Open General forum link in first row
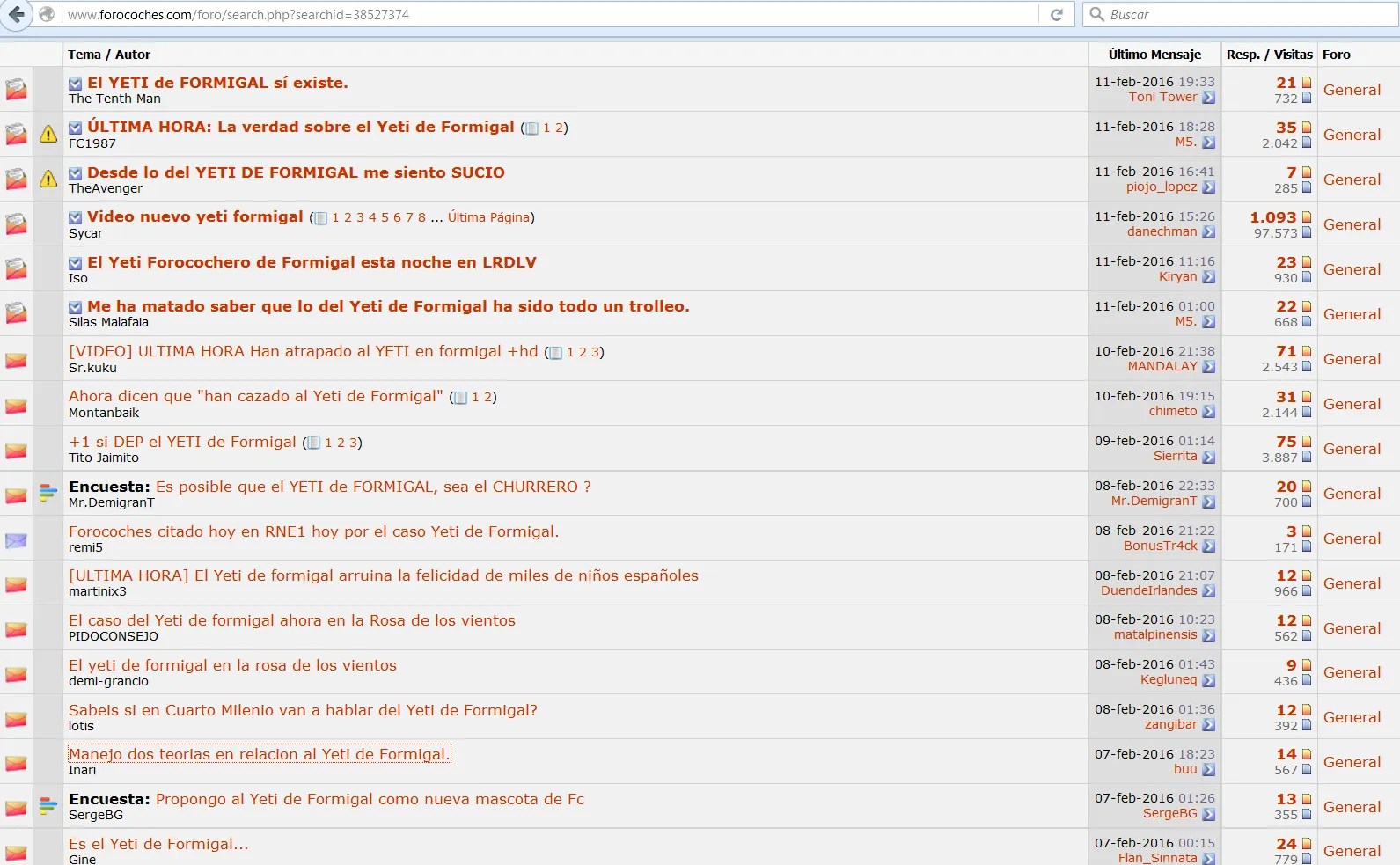Viewport: 1400px width, 865px height. 1352,90
